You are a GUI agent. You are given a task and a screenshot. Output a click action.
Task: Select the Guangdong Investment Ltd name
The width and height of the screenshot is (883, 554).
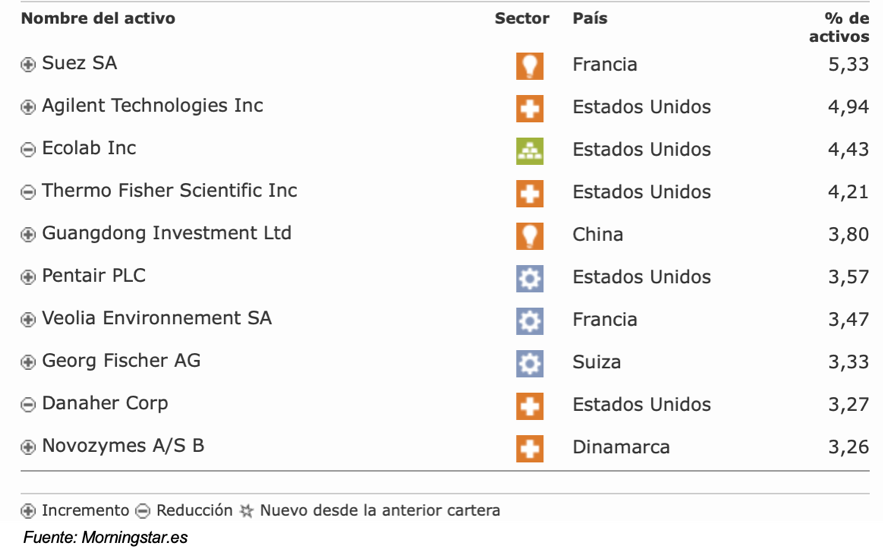point(166,234)
